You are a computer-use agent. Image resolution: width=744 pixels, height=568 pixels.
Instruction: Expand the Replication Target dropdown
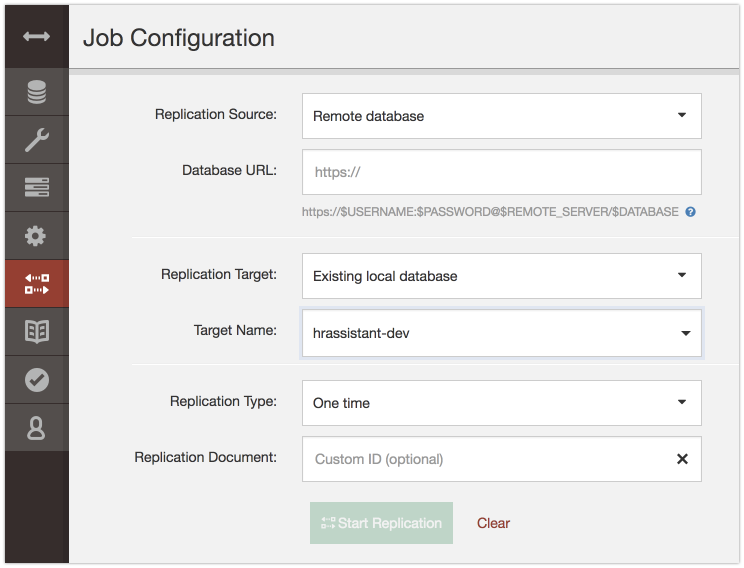pyautogui.click(x=502, y=276)
